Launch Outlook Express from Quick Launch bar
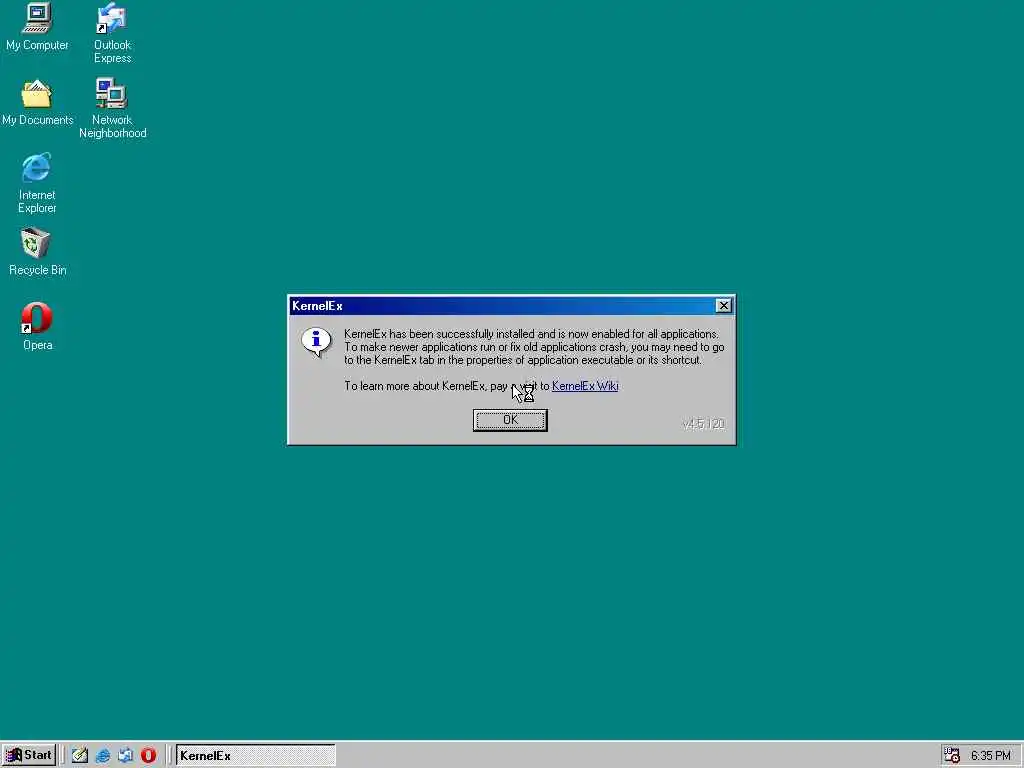 (x=125, y=755)
